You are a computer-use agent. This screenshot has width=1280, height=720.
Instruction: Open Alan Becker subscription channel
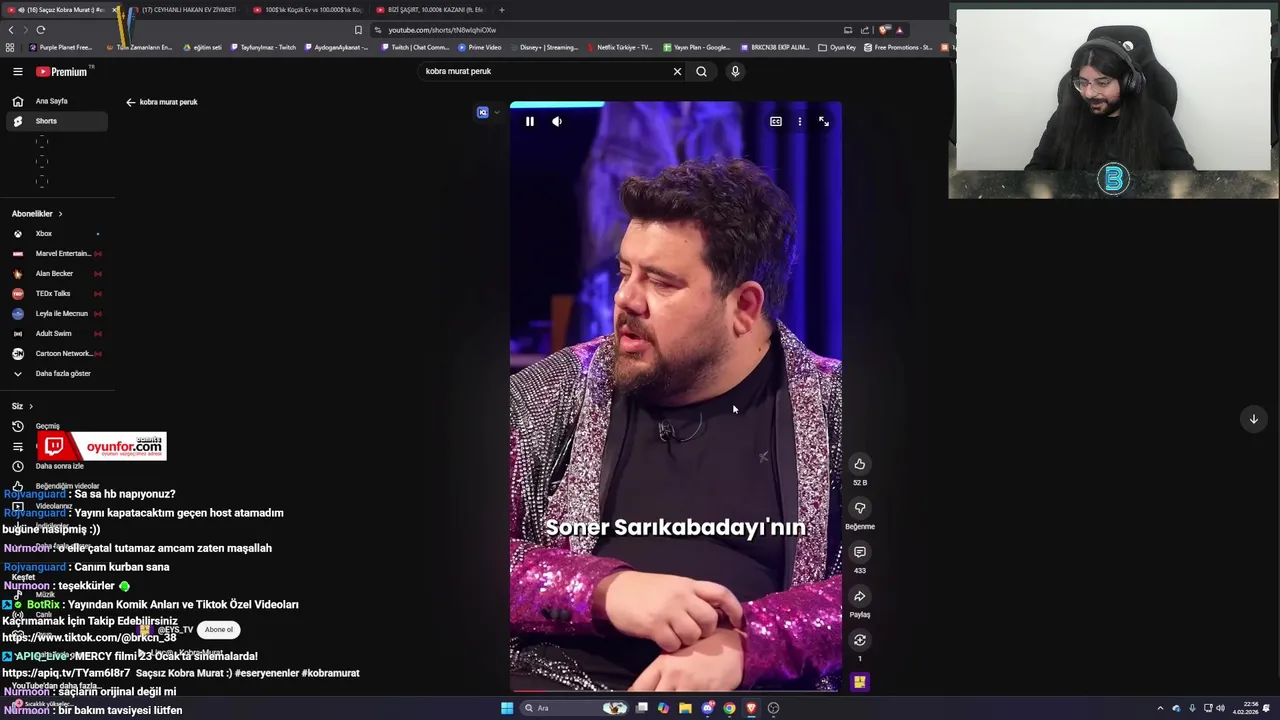pyautogui.click(x=55, y=274)
